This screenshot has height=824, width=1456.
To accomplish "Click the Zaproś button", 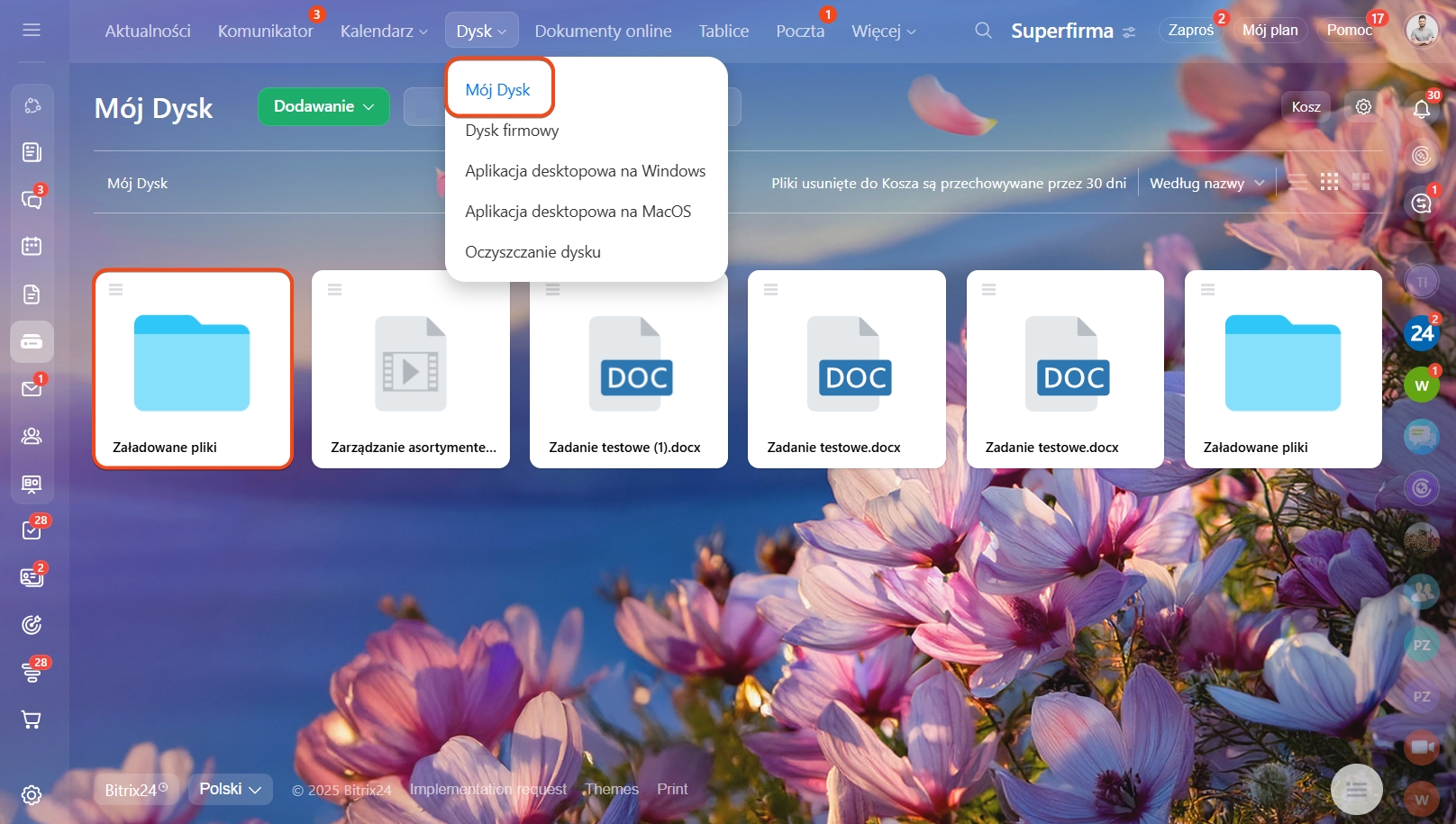I will [1190, 30].
